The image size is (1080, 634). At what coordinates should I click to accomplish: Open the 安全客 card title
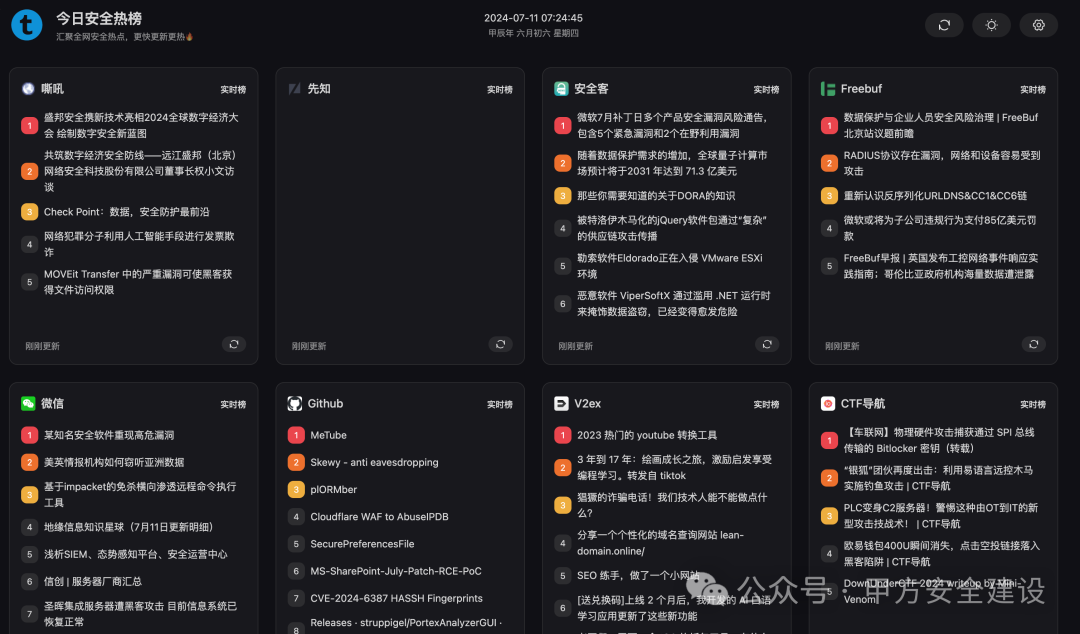click(591, 88)
